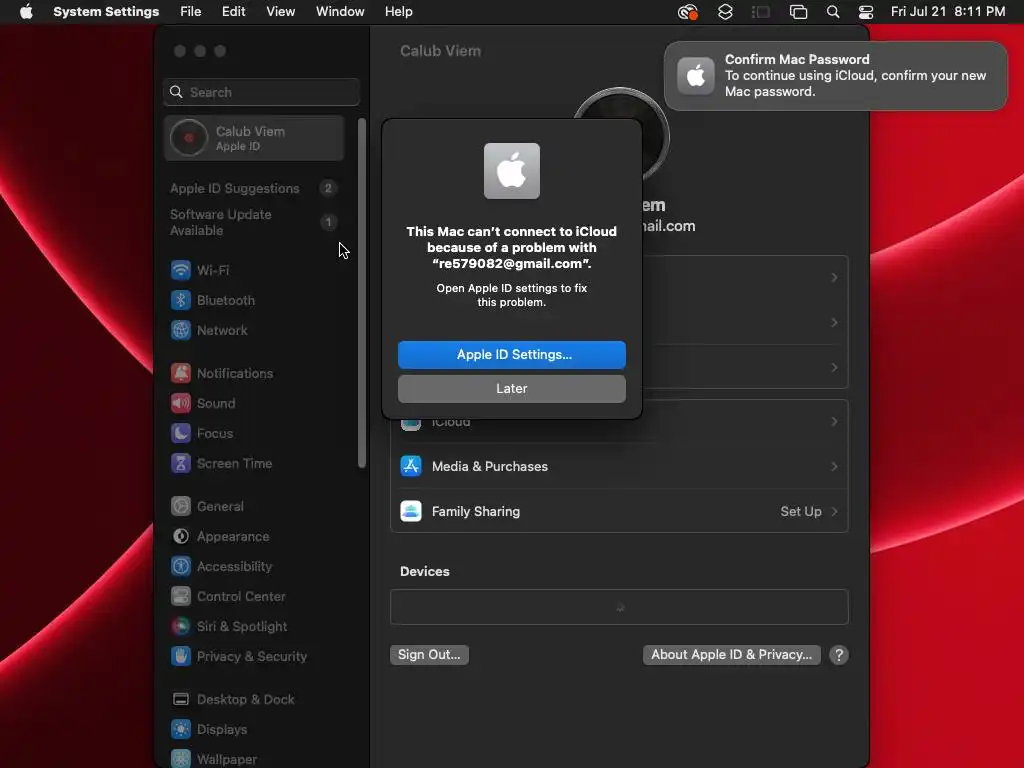Open Software Update Available item
Viewport: 1024px width, 768px height.
point(254,222)
